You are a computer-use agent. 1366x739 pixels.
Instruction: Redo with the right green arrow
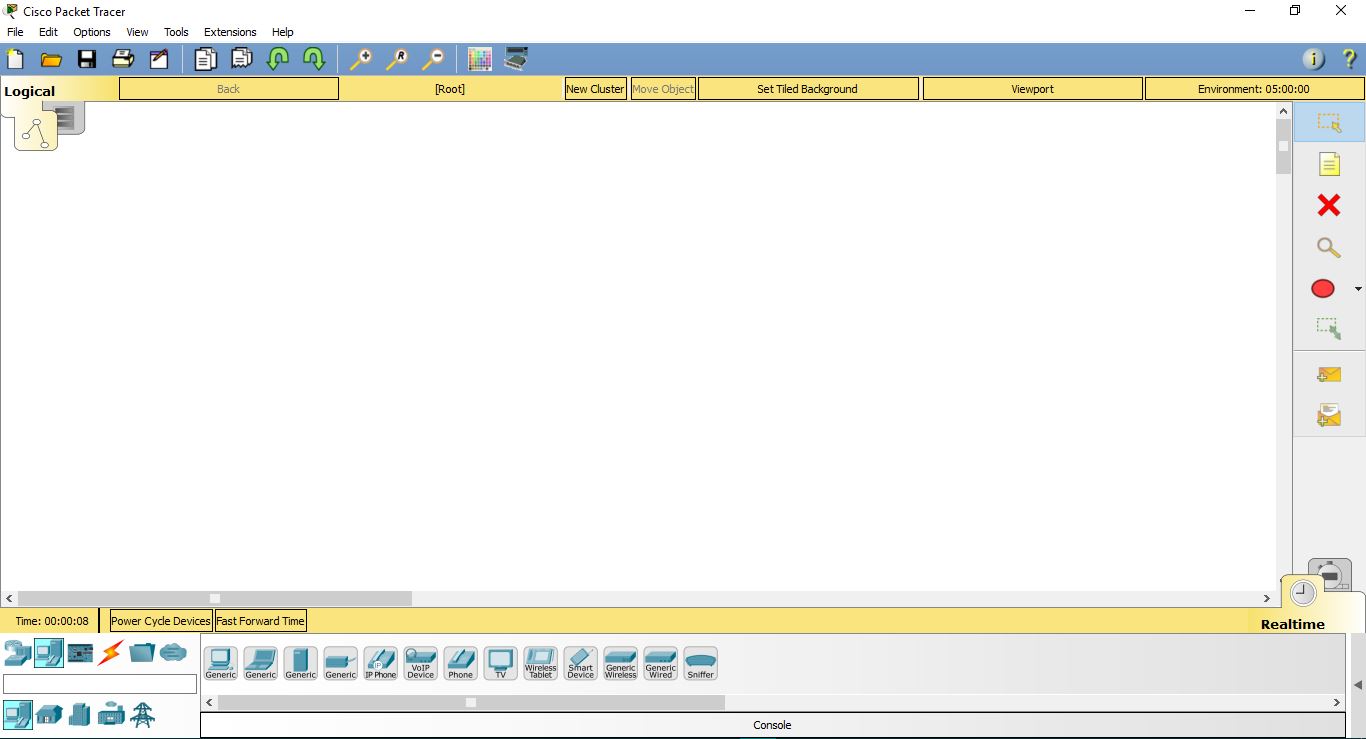[313, 59]
